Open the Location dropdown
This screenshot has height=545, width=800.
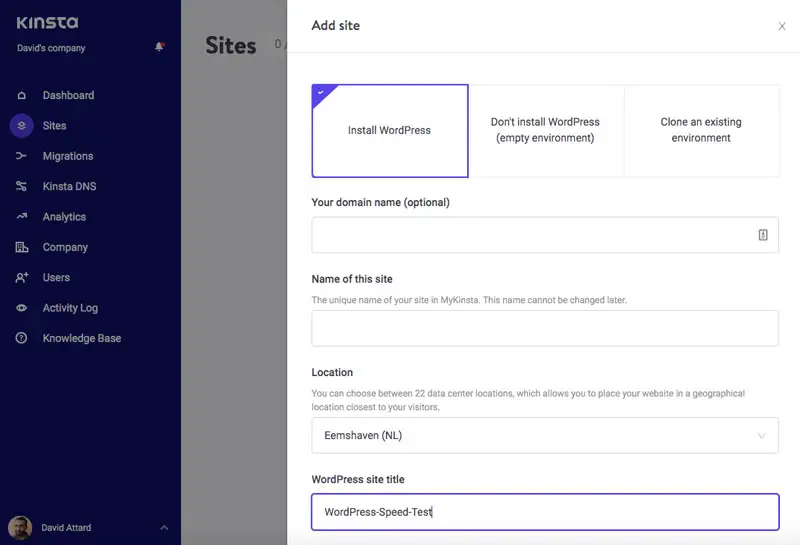point(545,435)
